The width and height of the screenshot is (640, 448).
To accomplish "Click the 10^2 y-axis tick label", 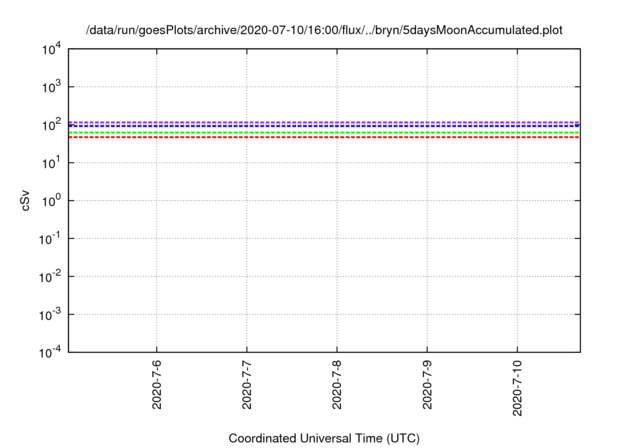I will point(51,125).
